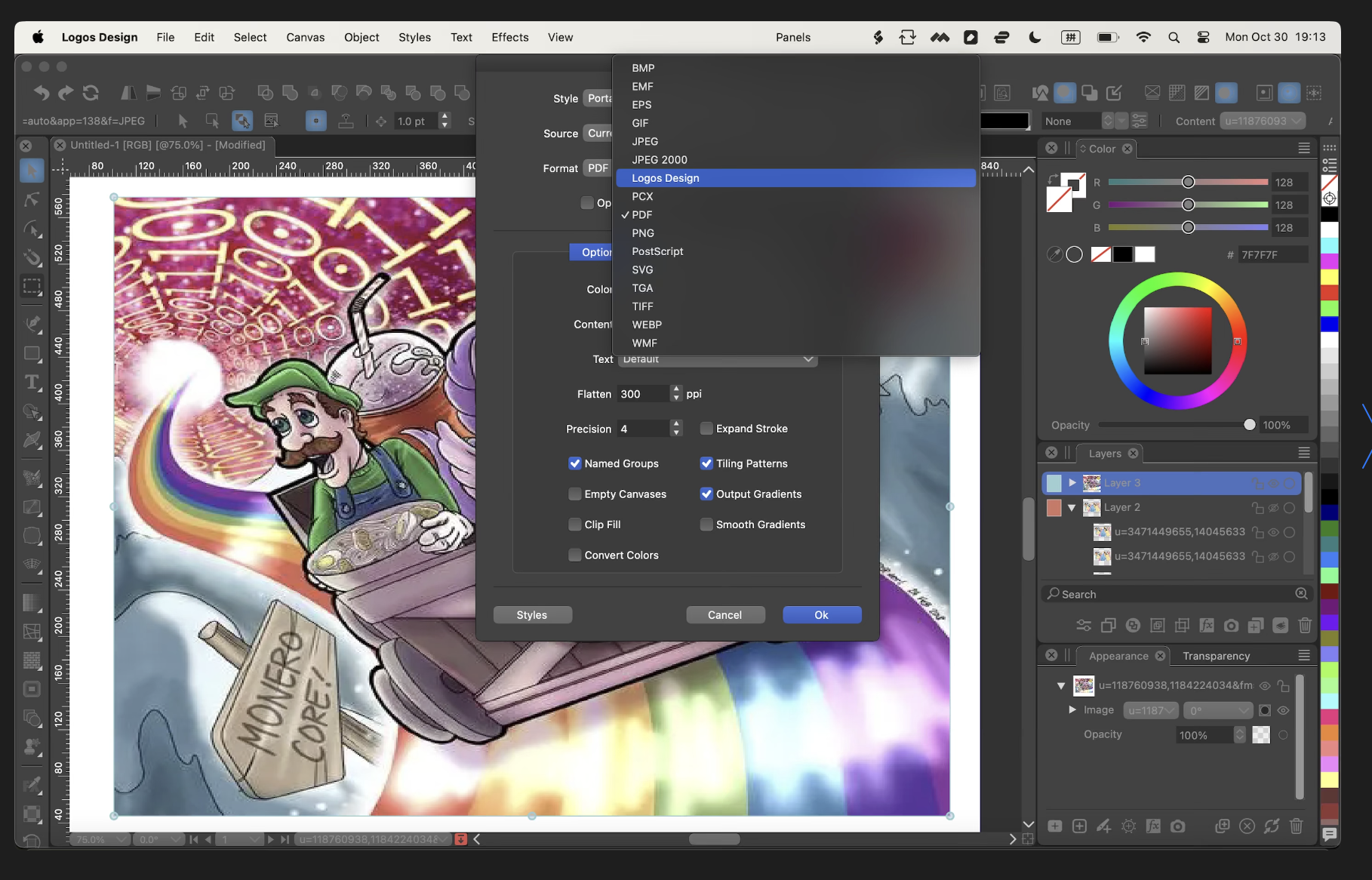The width and height of the screenshot is (1372, 880).
Task: Click the Opacity slider handle in the Color panel
Action: tap(1250, 425)
